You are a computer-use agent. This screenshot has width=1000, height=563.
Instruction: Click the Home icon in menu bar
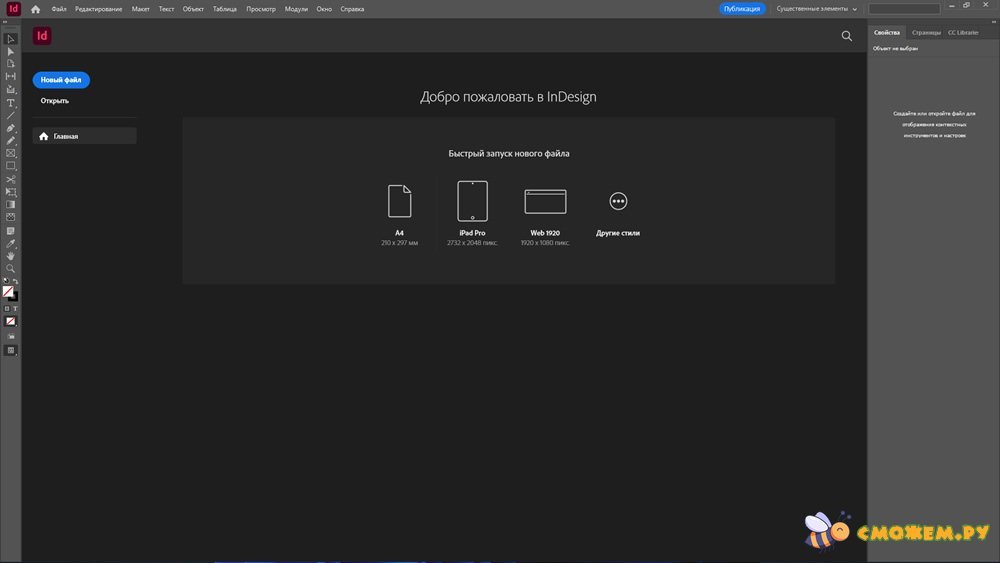36,9
